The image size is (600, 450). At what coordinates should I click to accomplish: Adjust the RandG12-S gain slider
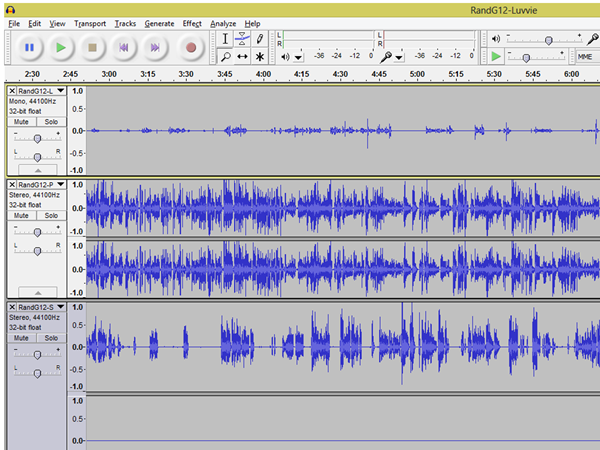point(37,355)
